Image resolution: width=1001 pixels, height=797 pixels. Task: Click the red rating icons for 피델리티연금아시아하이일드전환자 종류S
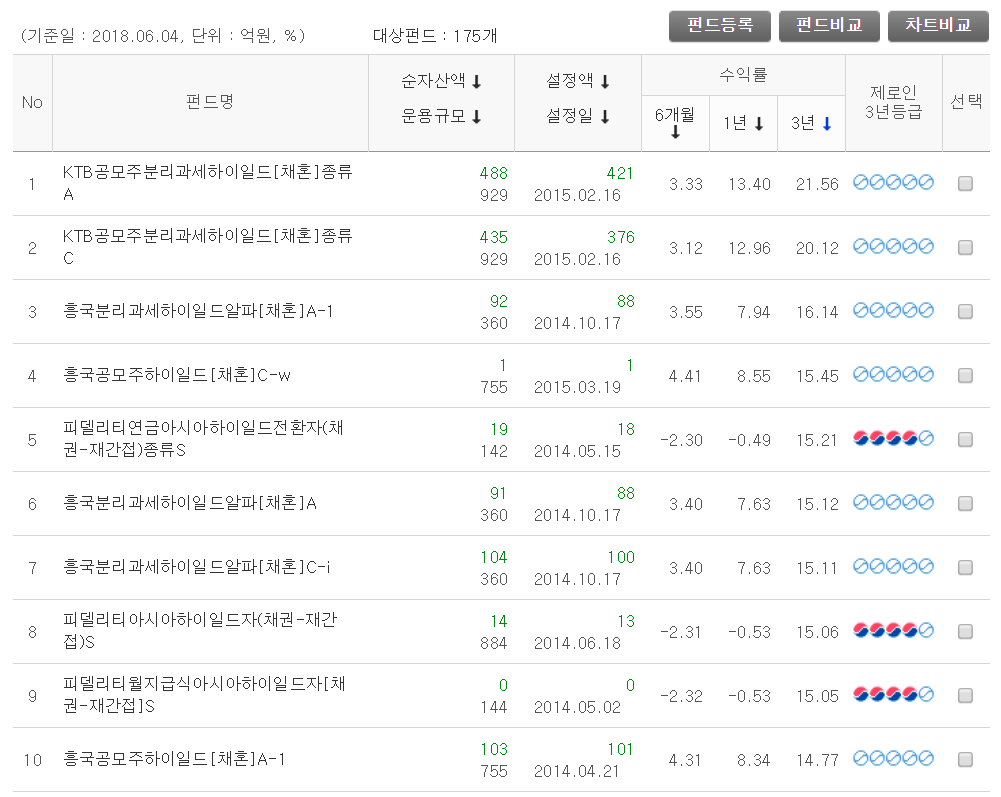(893, 438)
